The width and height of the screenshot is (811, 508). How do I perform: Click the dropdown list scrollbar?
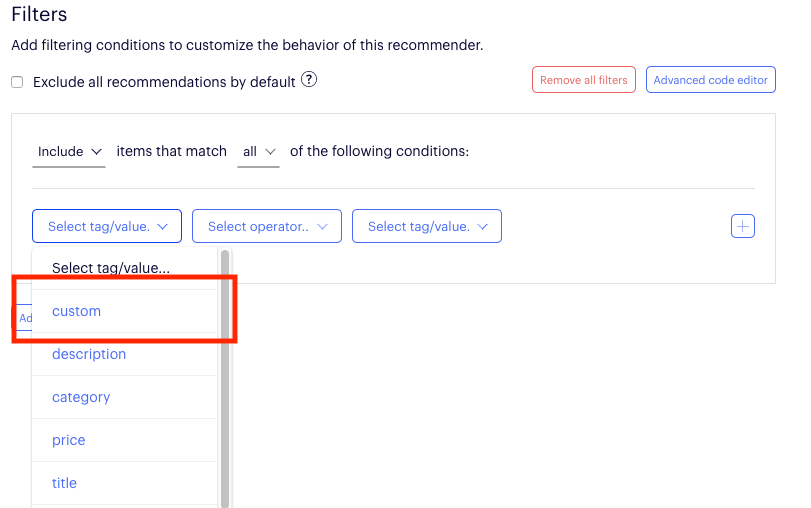(x=225, y=379)
